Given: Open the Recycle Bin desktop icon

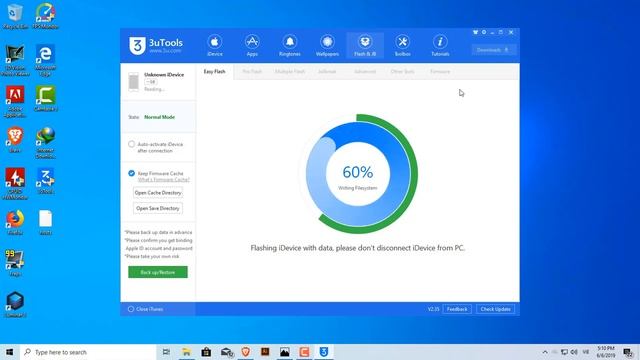Looking at the screenshot, I should coord(16,17).
